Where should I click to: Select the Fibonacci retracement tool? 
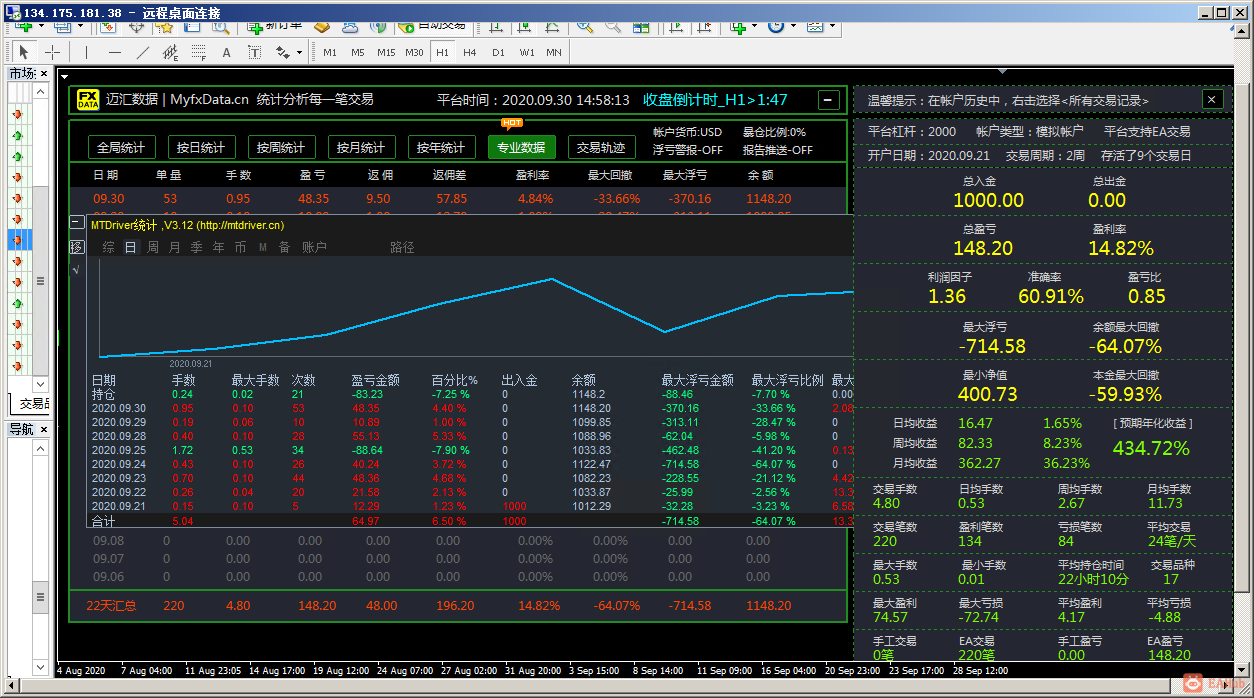[x=199, y=52]
